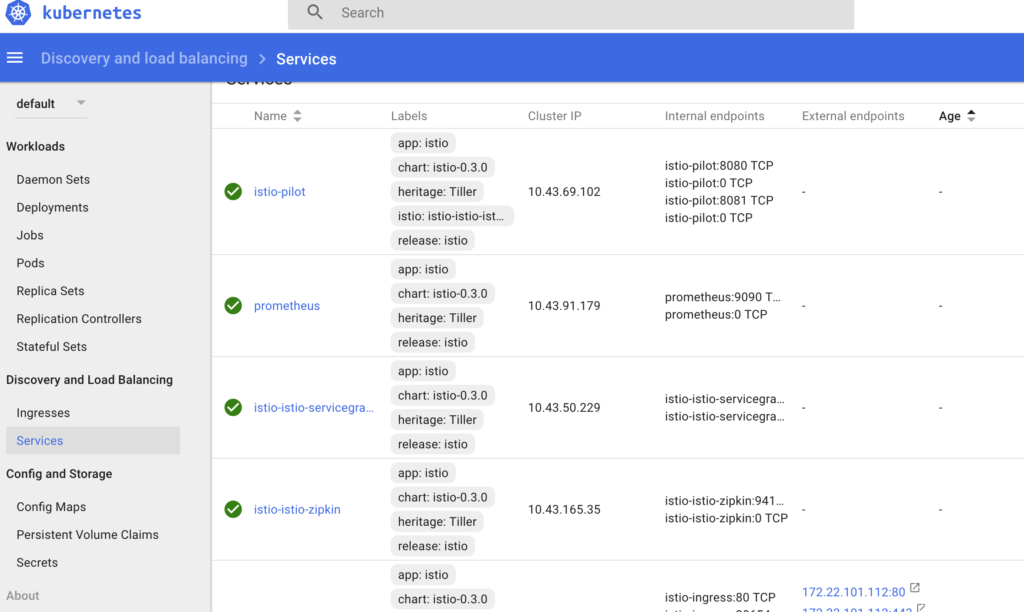Viewport: 1024px width, 612px height.
Task: Go to Pods in the sidebar
Action: 30,263
